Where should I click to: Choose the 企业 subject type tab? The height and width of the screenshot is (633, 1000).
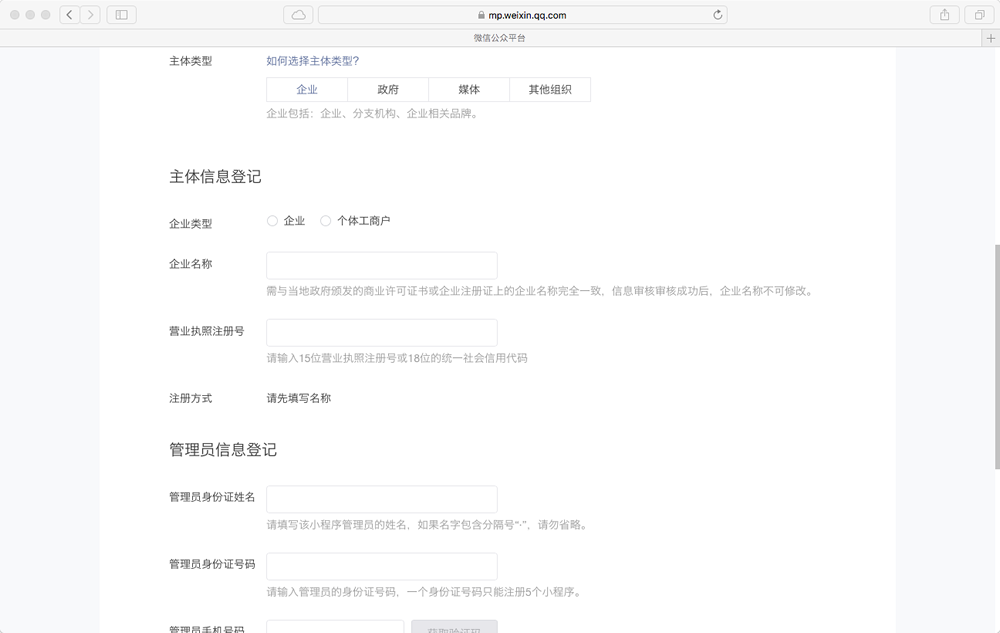click(307, 90)
